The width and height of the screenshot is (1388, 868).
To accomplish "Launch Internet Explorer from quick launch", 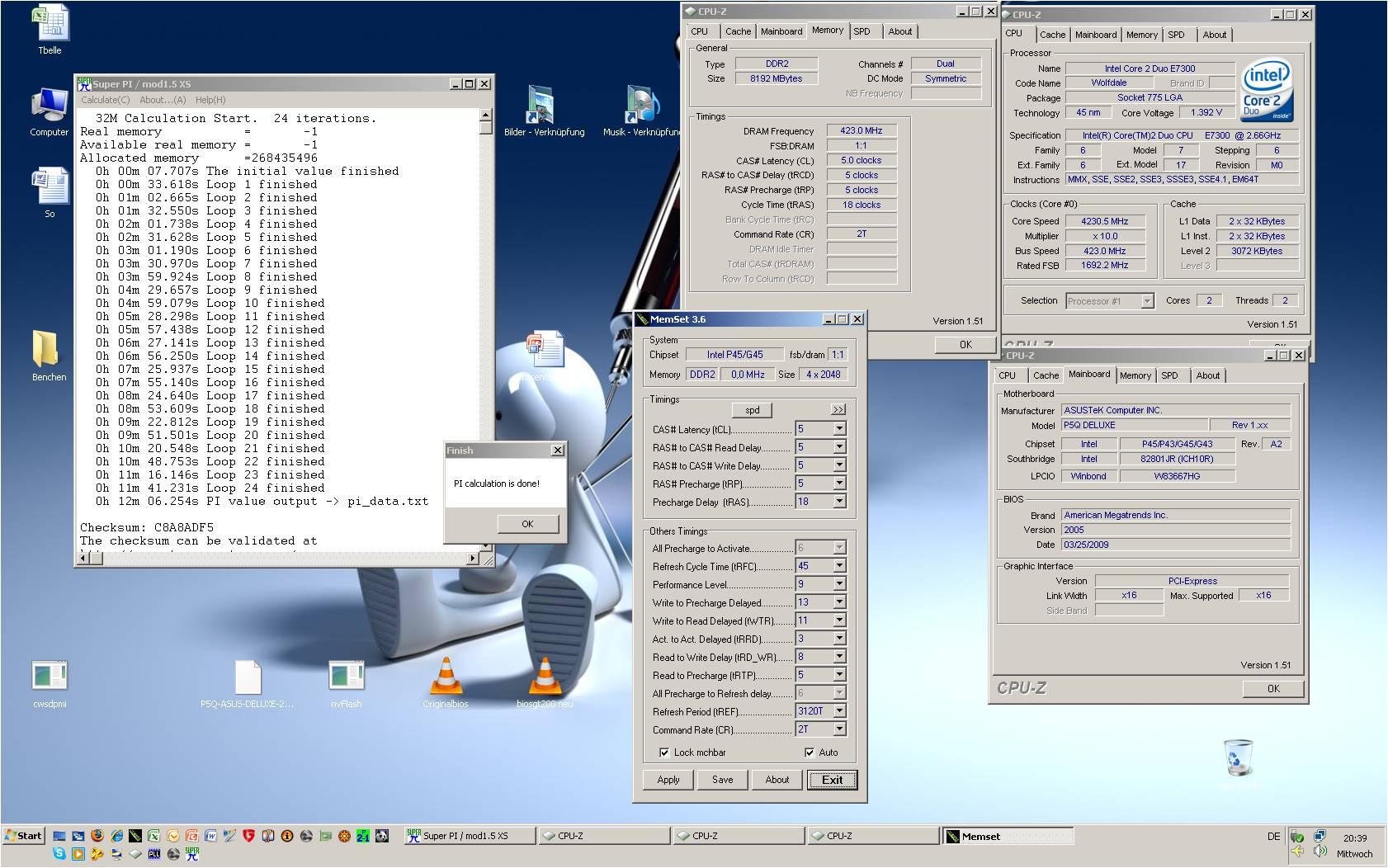I will pyautogui.click(x=116, y=836).
